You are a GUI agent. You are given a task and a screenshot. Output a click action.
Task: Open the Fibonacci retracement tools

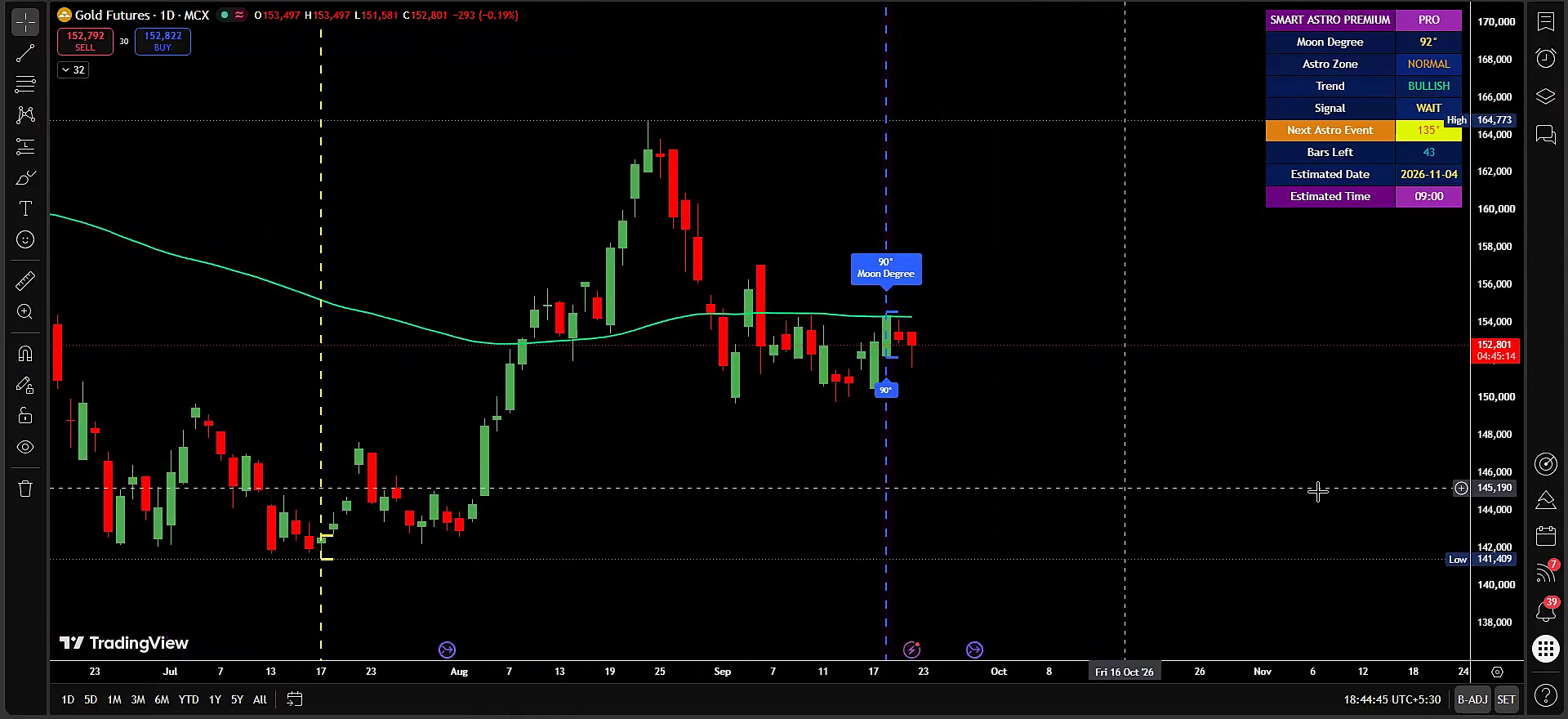click(25, 84)
